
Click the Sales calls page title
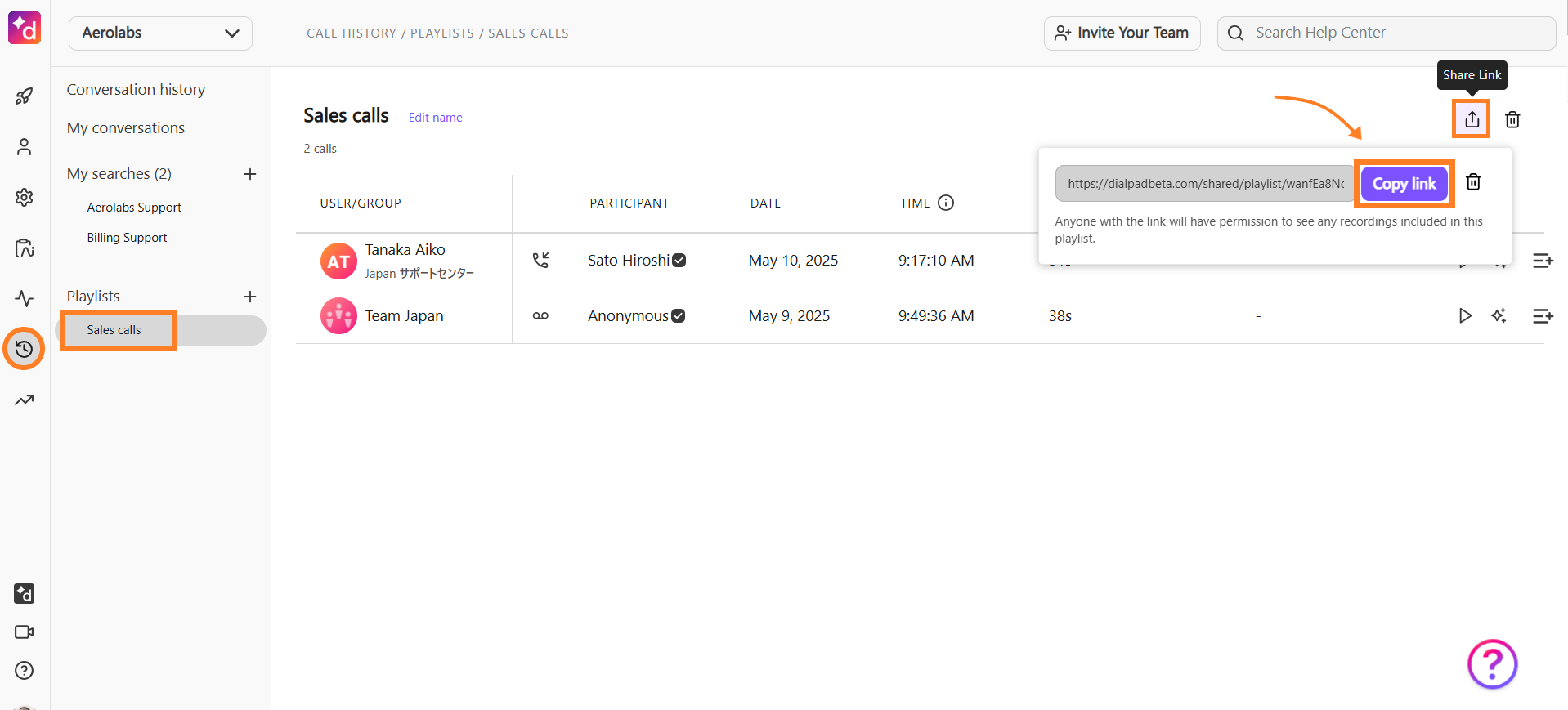point(346,116)
